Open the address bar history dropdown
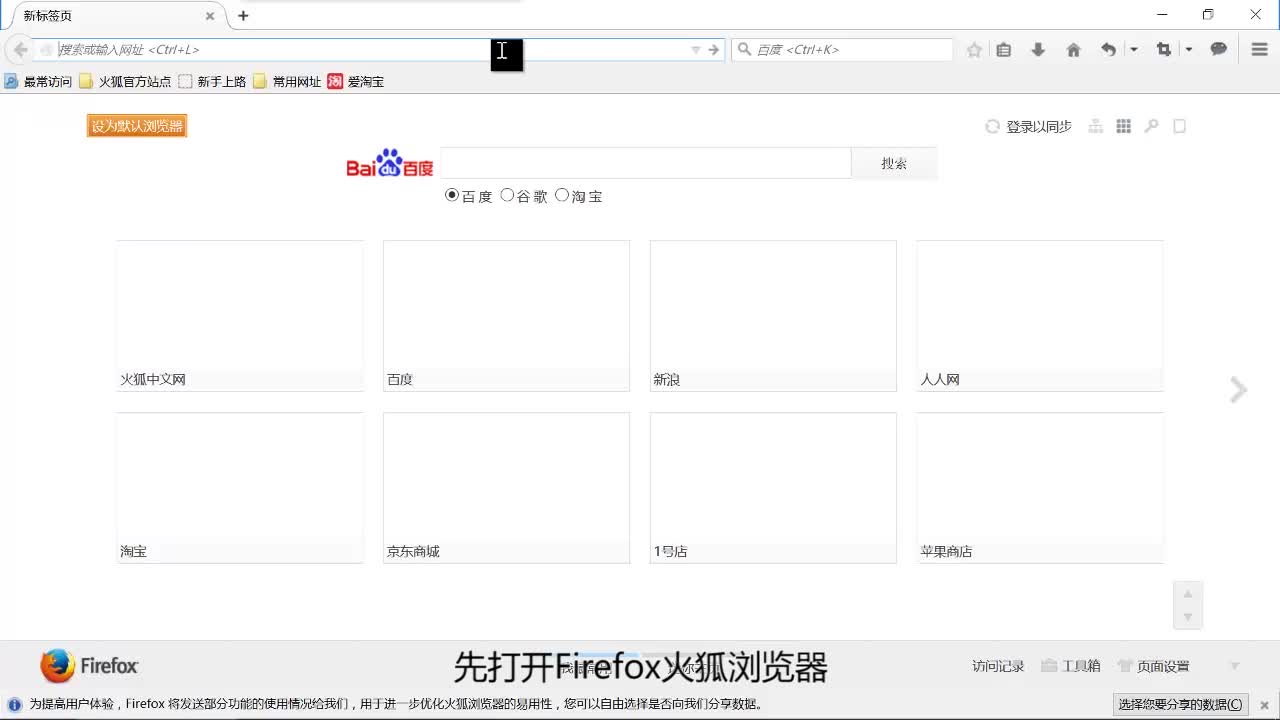The image size is (1280, 720). tap(696, 50)
